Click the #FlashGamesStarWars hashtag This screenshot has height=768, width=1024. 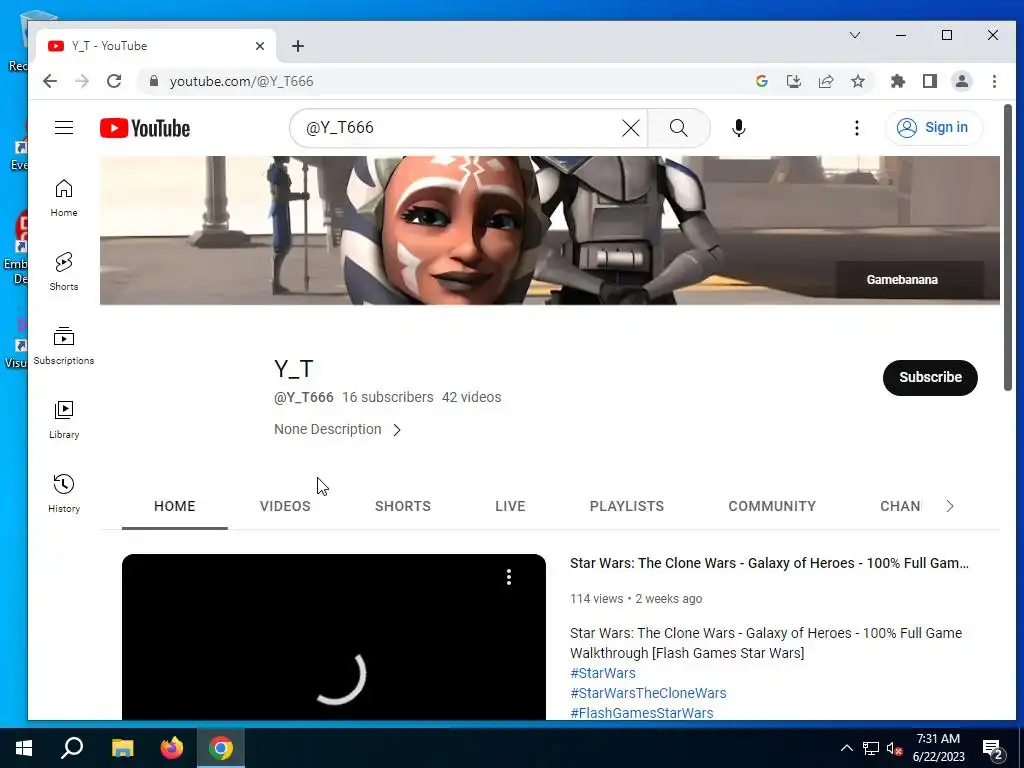tap(641, 713)
